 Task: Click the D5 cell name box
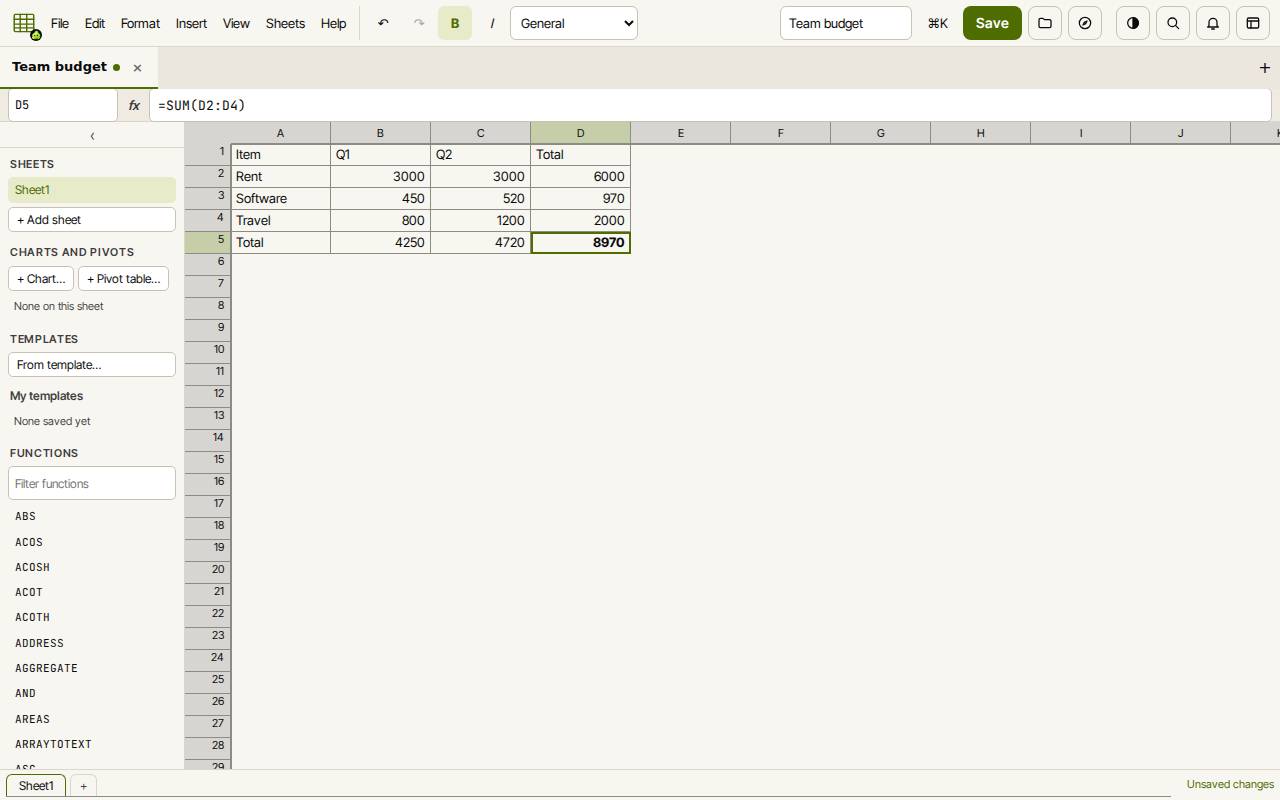[x=63, y=105]
